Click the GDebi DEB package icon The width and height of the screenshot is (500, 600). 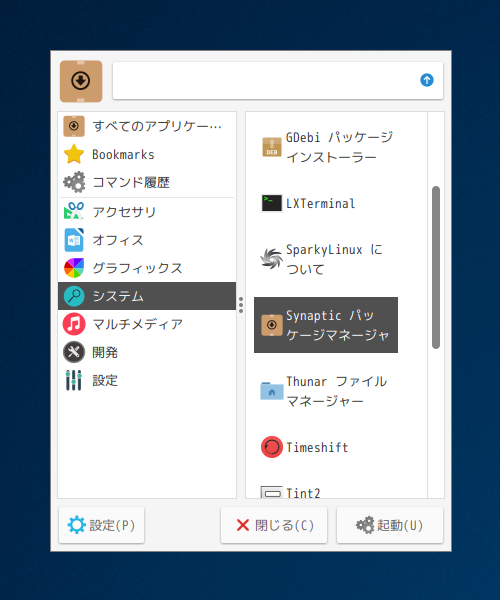pyautogui.click(x=272, y=147)
